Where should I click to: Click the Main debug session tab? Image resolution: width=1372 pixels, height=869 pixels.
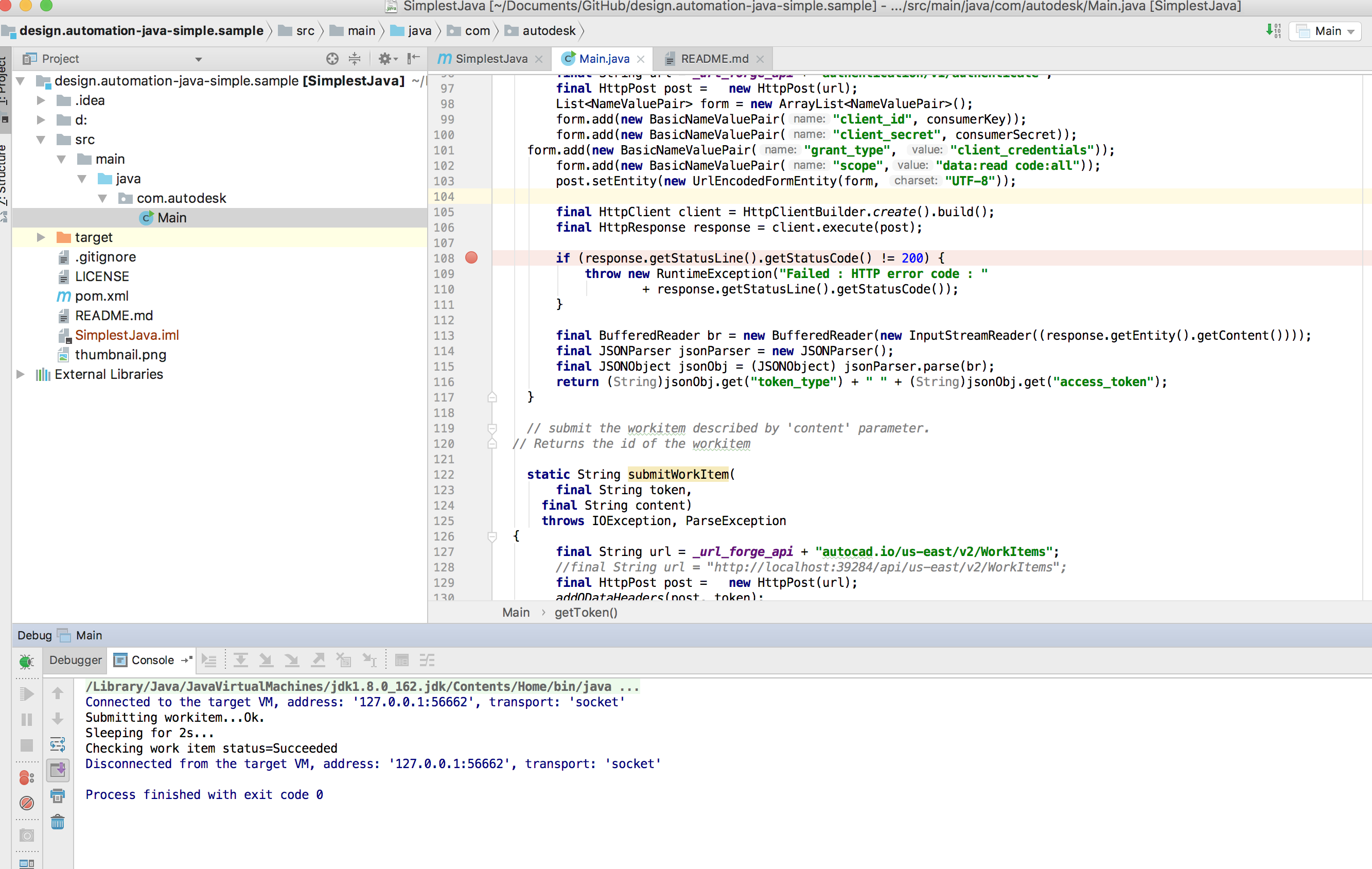pyautogui.click(x=80, y=635)
